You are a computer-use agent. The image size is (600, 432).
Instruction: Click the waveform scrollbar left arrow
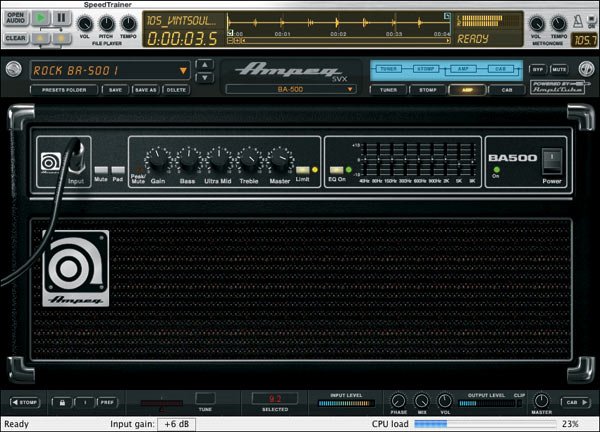243,40
